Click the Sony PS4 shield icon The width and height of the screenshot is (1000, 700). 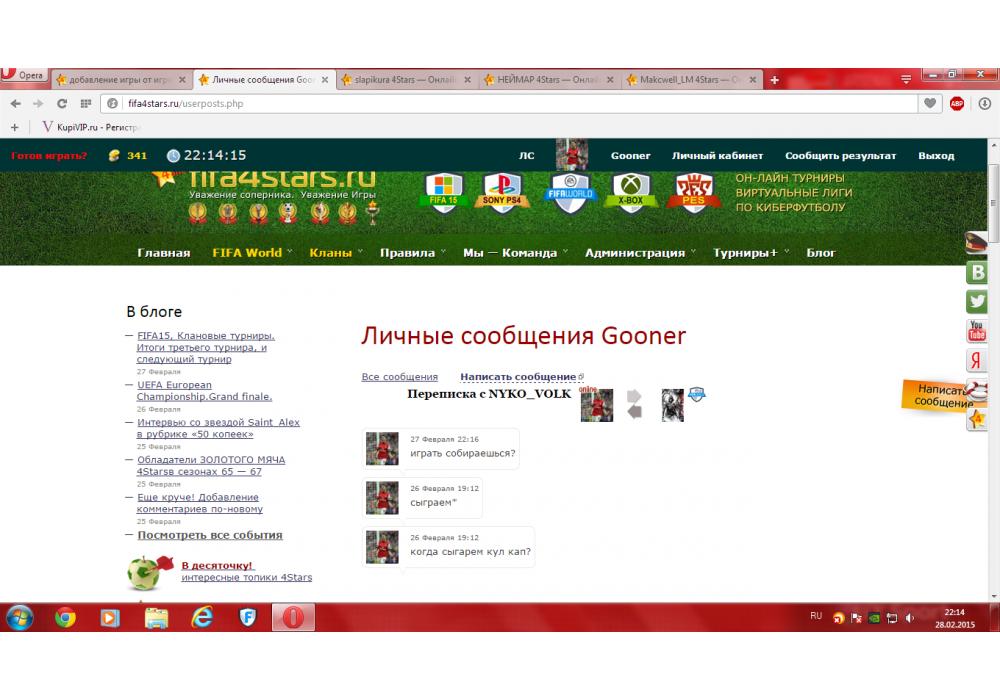[x=502, y=191]
